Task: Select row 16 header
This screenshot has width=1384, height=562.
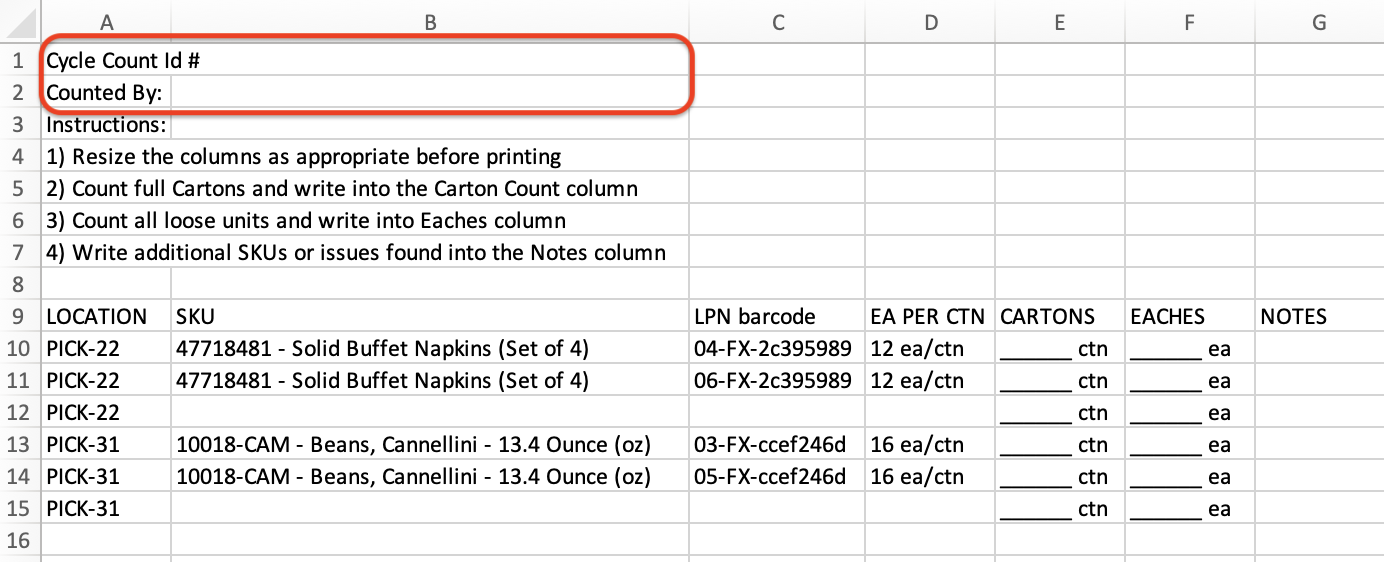Action: pyautogui.click(x=21, y=541)
